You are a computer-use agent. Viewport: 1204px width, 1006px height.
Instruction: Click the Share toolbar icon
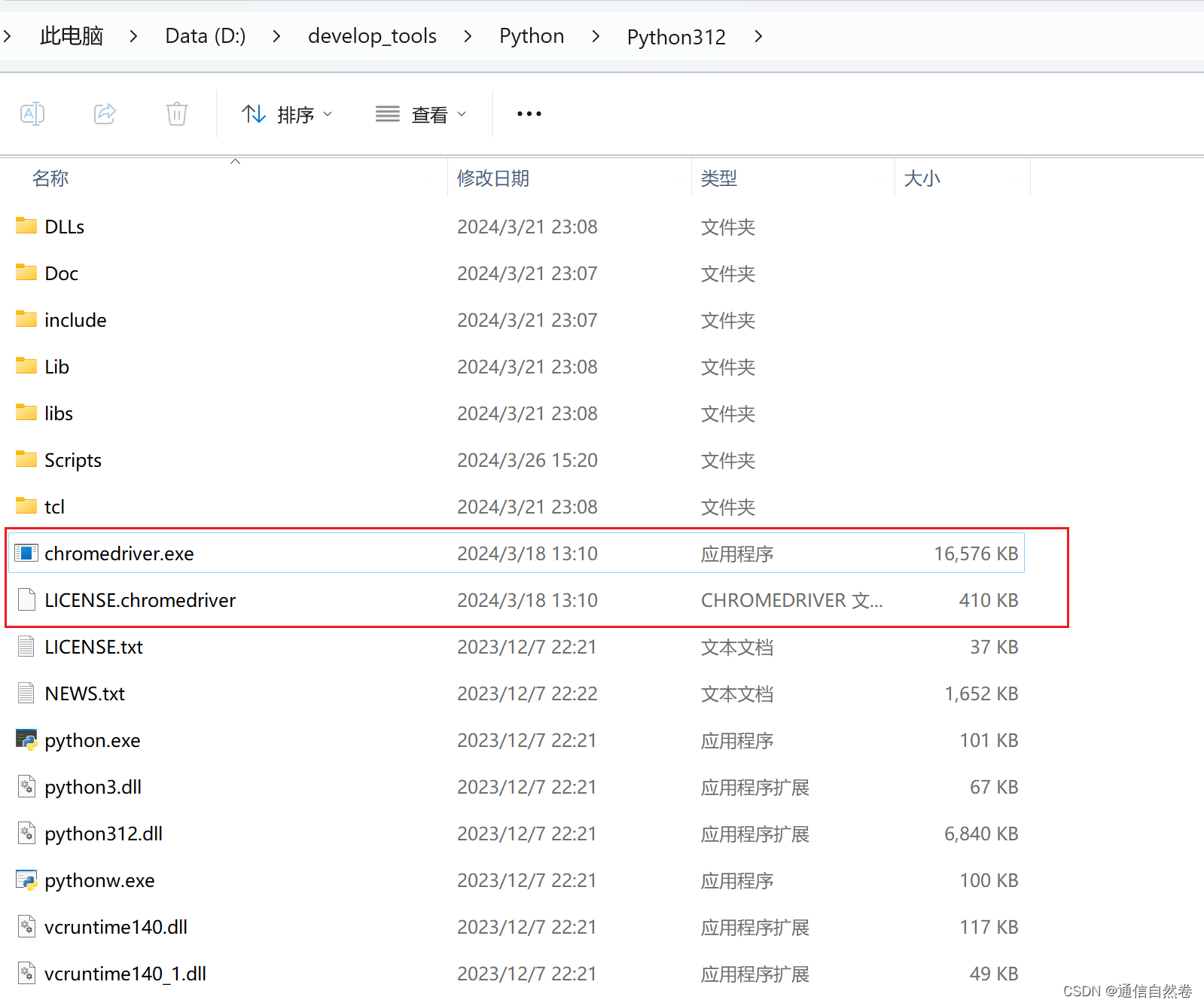pyautogui.click(x=105, y=114)
